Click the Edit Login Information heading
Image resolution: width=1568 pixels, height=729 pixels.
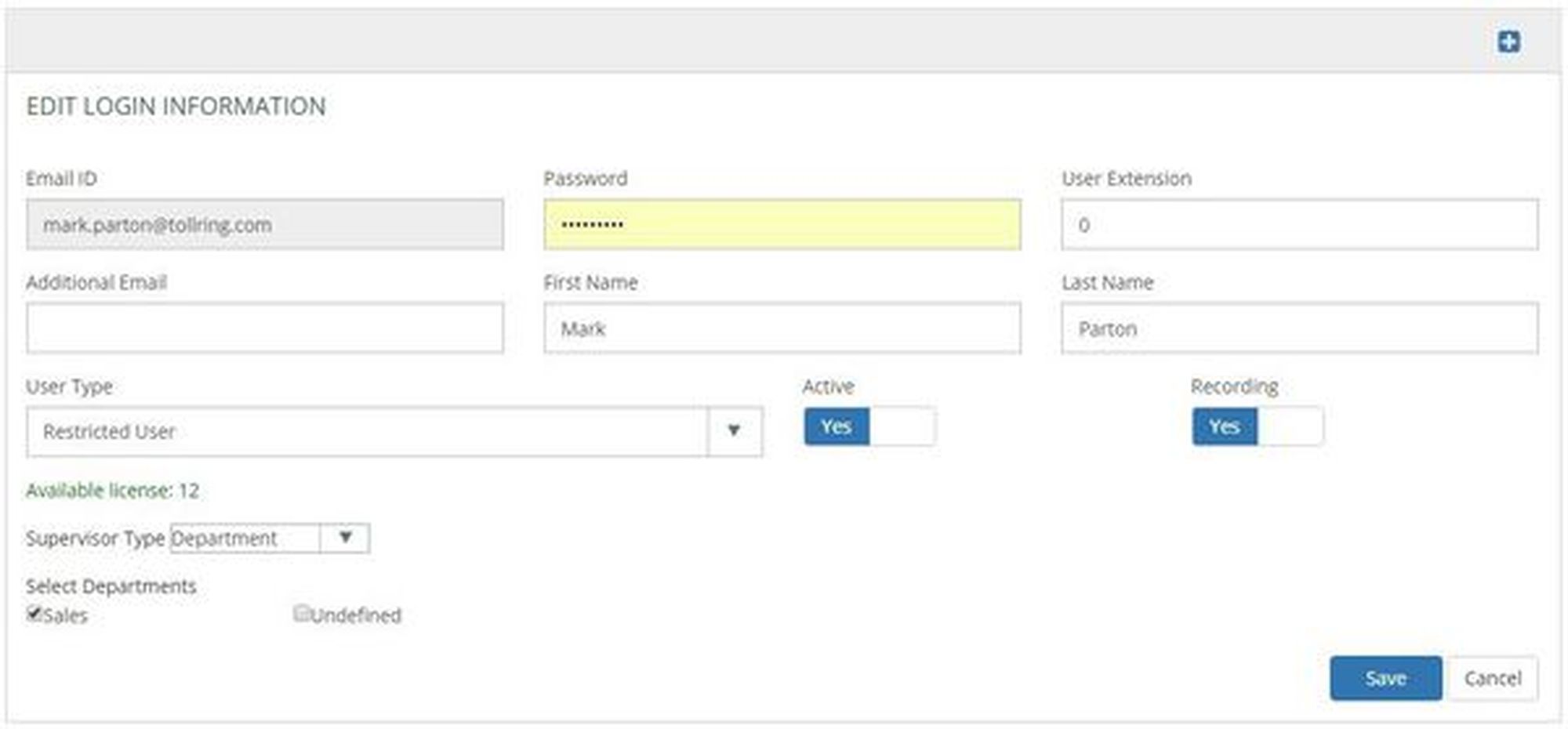(176, 106)
